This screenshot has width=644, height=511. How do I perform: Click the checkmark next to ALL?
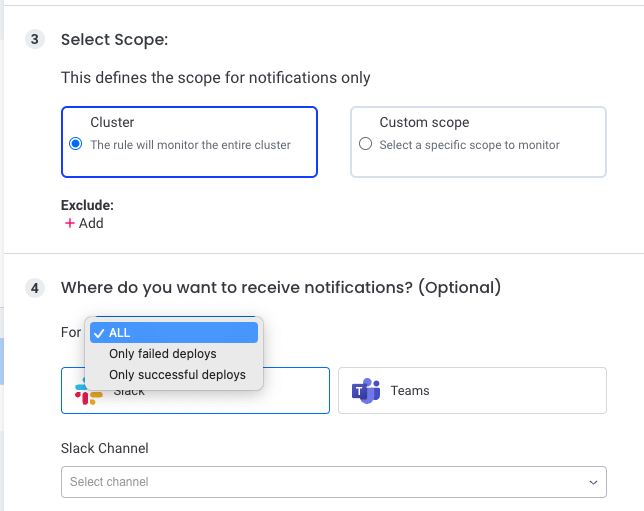(x=99, y=333)
